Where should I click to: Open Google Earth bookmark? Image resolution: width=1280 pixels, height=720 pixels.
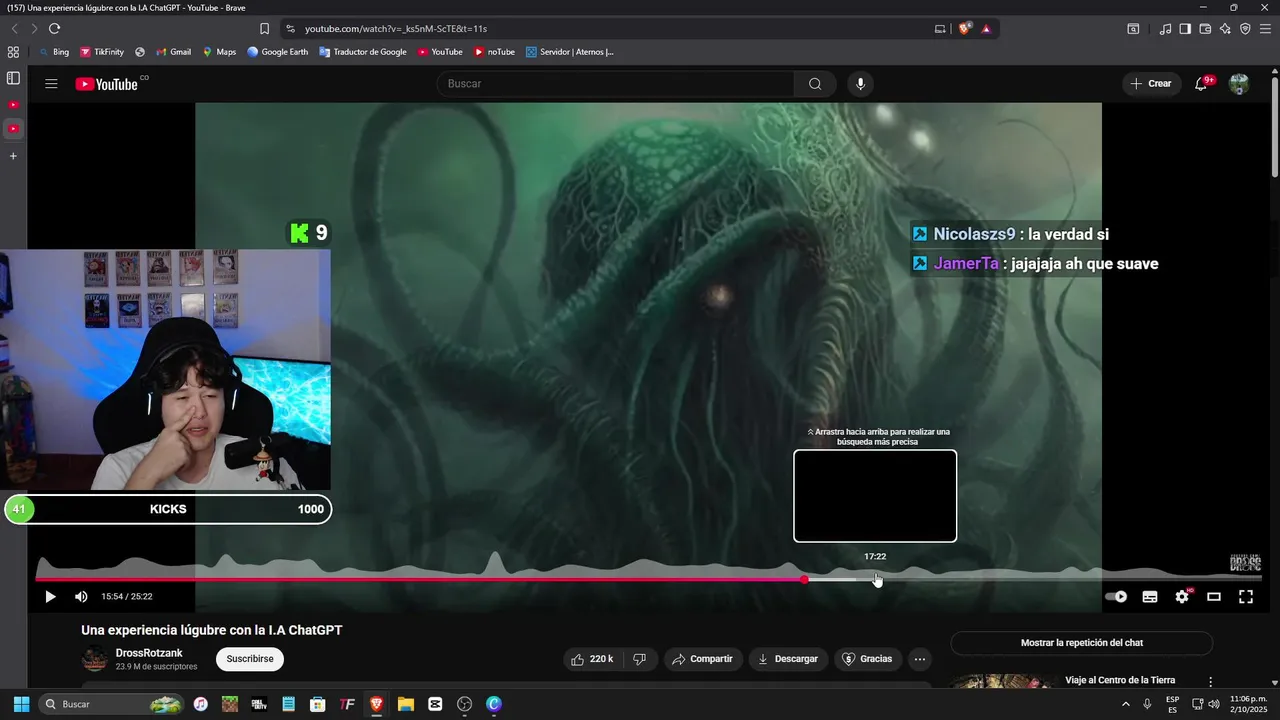coord(278,52)
